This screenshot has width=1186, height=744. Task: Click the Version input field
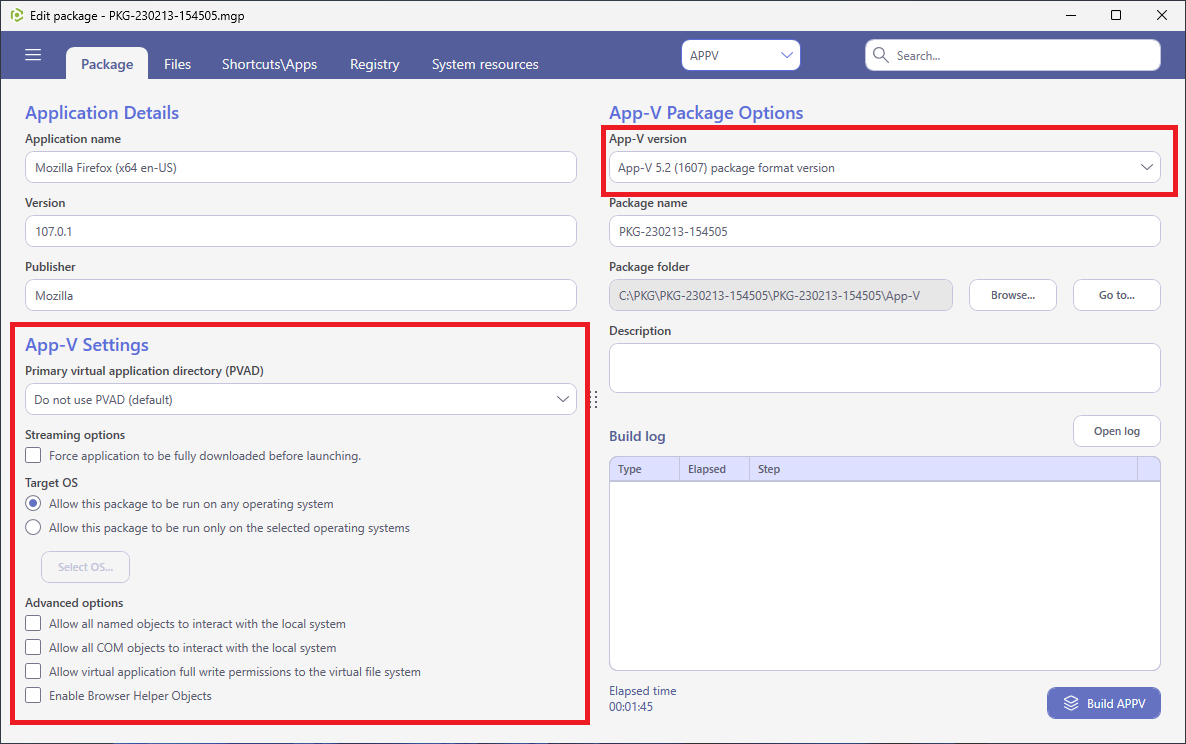[x=301, y=231]
